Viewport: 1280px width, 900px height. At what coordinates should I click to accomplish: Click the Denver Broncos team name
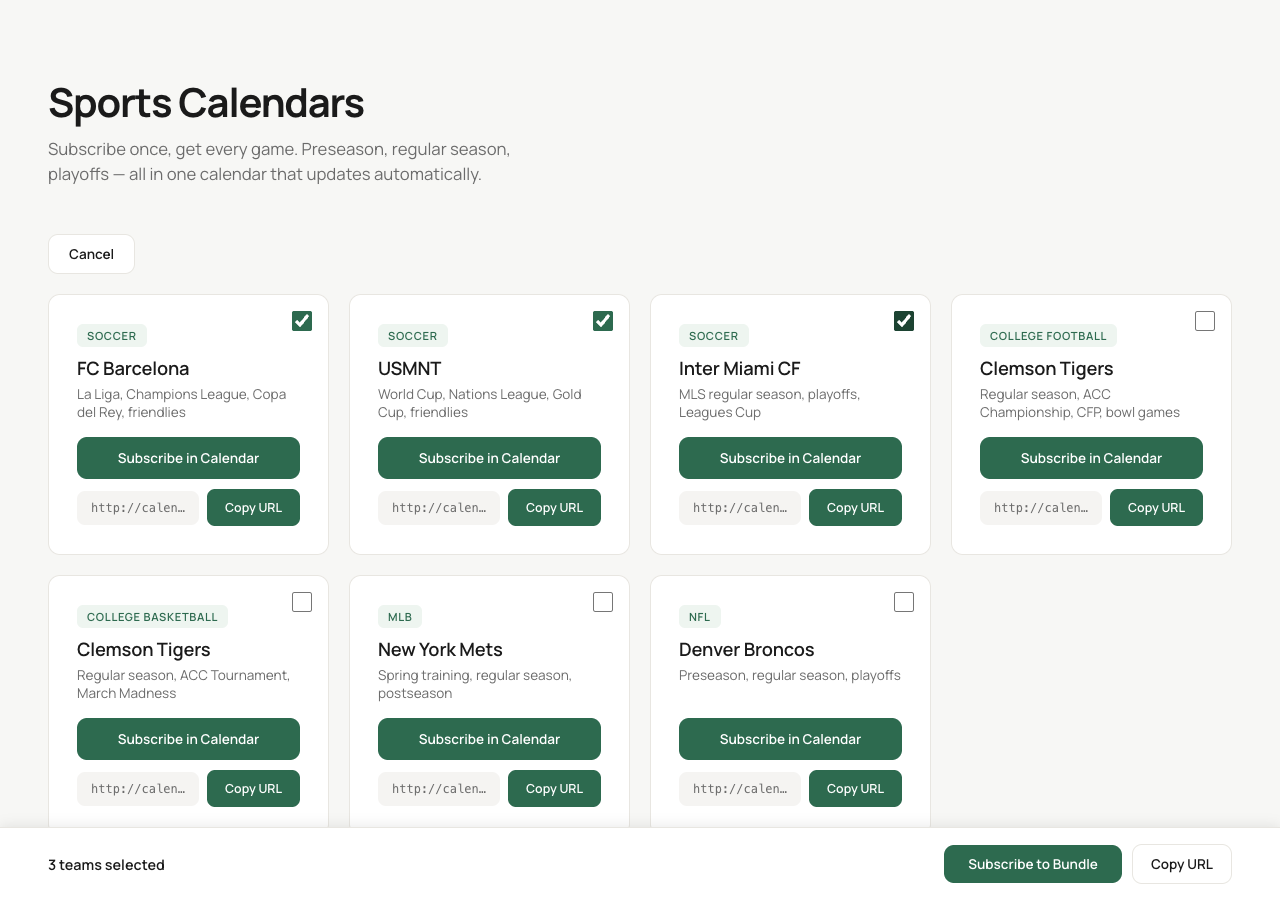click(747, 650)
